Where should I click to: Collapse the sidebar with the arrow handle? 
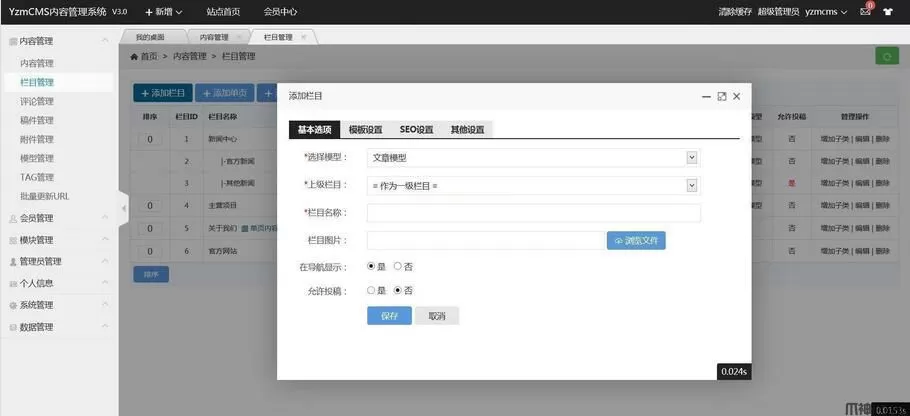point(124,208)
